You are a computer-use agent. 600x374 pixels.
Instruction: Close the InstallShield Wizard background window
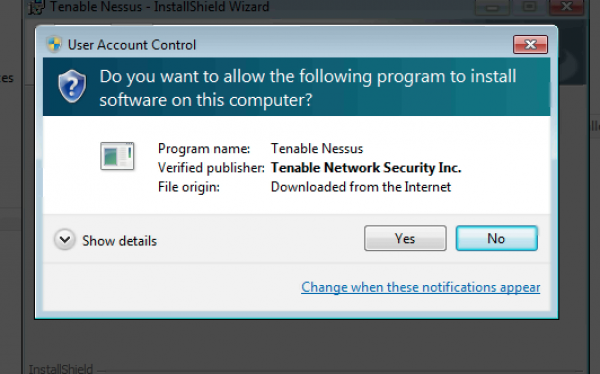[566, 7]
